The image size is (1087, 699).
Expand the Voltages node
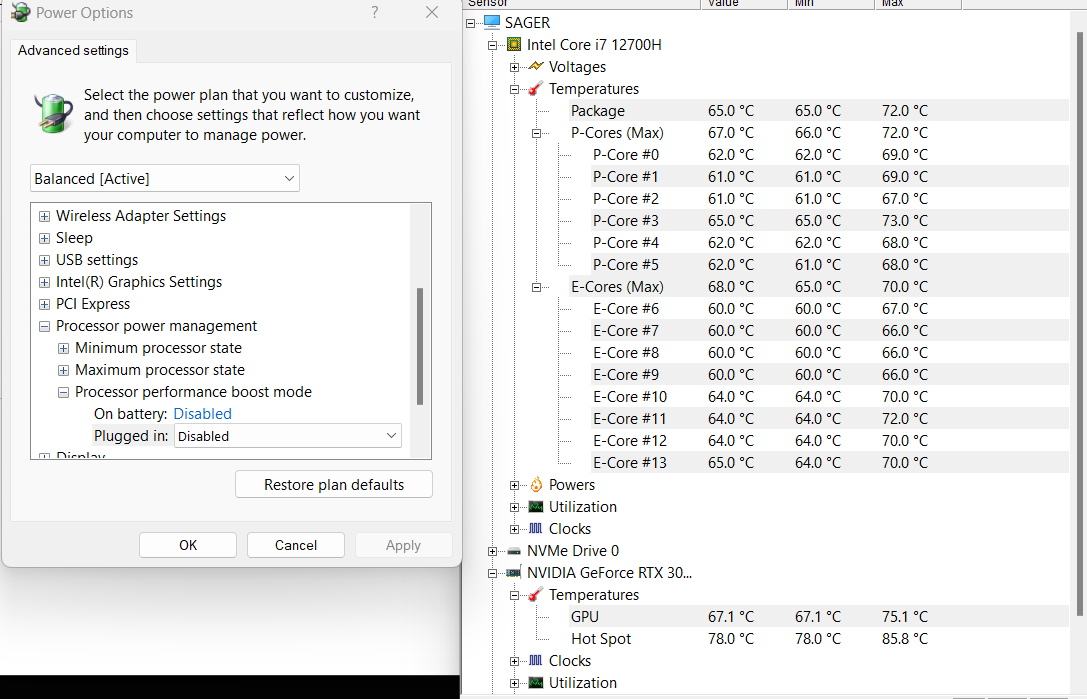coord(514,67)
